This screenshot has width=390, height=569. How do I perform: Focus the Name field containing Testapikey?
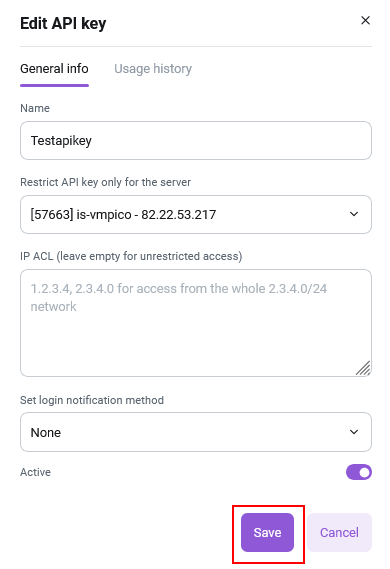pyautogui.click(x=196, y=140)
